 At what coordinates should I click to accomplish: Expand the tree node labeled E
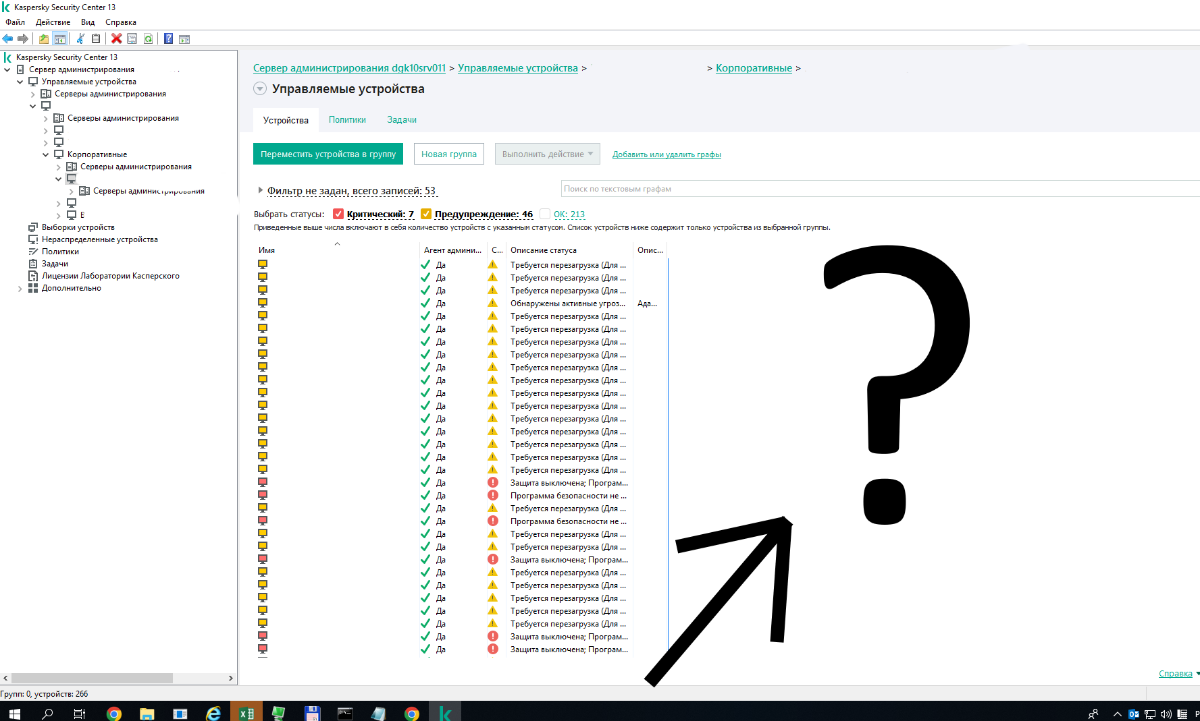[x=58, y=215]
